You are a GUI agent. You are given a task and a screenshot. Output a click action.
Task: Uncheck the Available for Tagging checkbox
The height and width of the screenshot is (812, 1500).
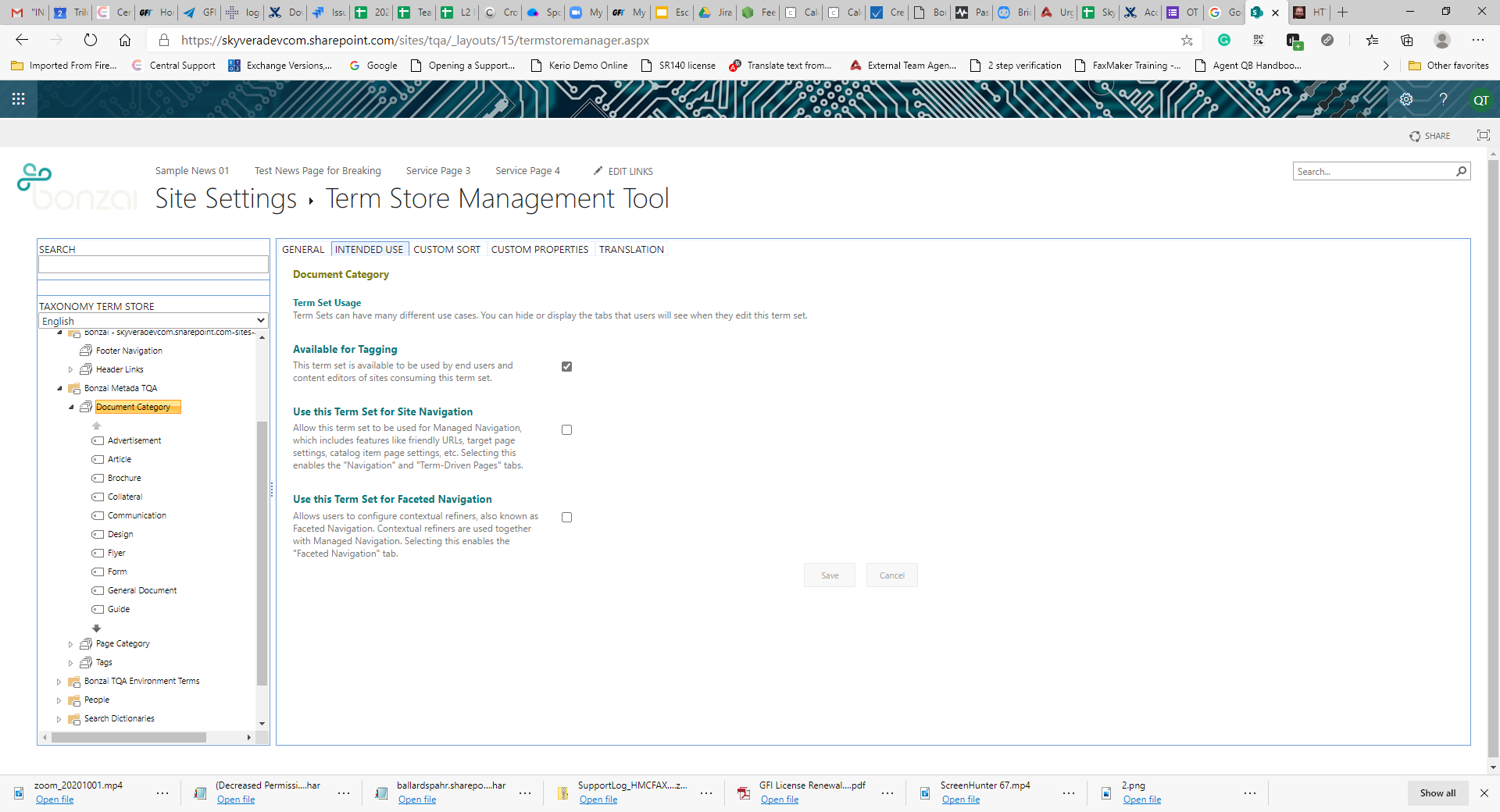click(567, 366)
